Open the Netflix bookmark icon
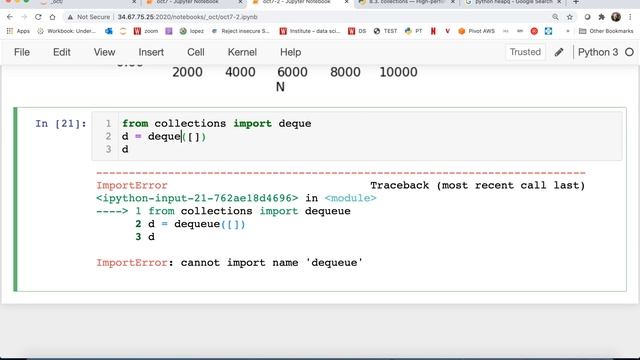 pyautogui.click(x=433, y=31)
